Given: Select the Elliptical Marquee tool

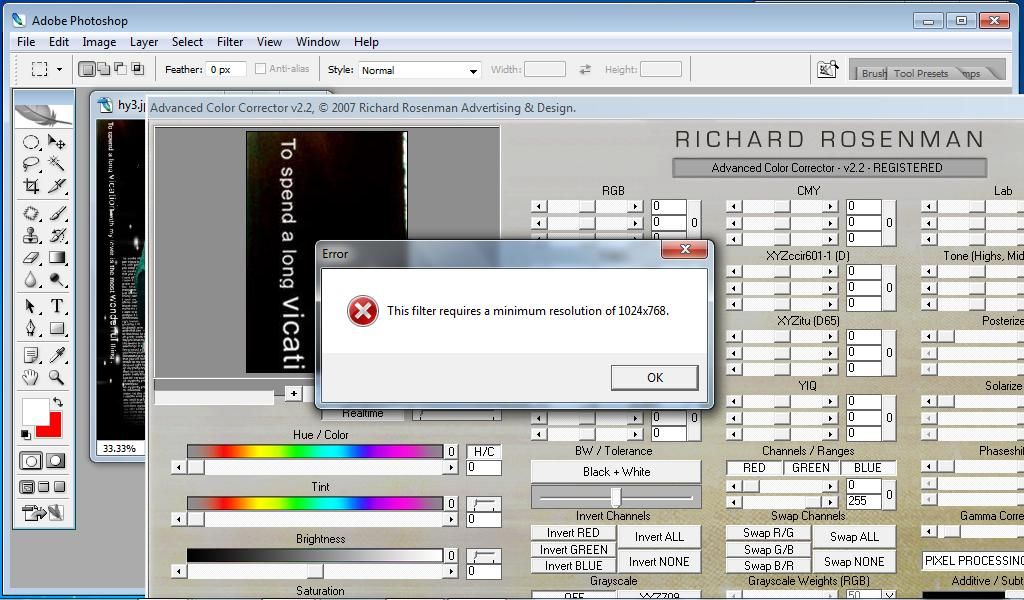Looking at the screenshot, I should pyautogui.click(x=31, y=142).
